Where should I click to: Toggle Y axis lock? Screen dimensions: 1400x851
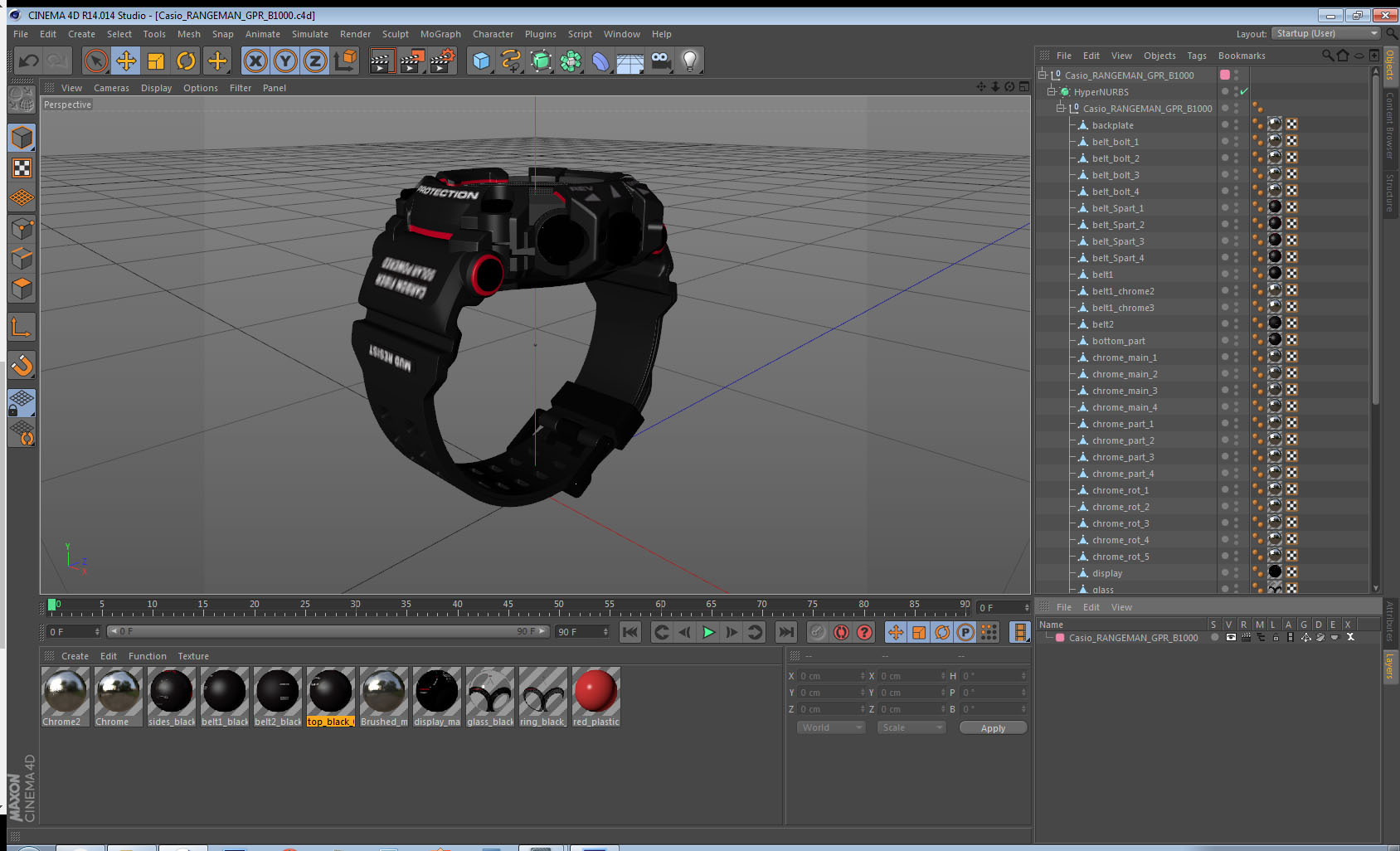[285, 61]
